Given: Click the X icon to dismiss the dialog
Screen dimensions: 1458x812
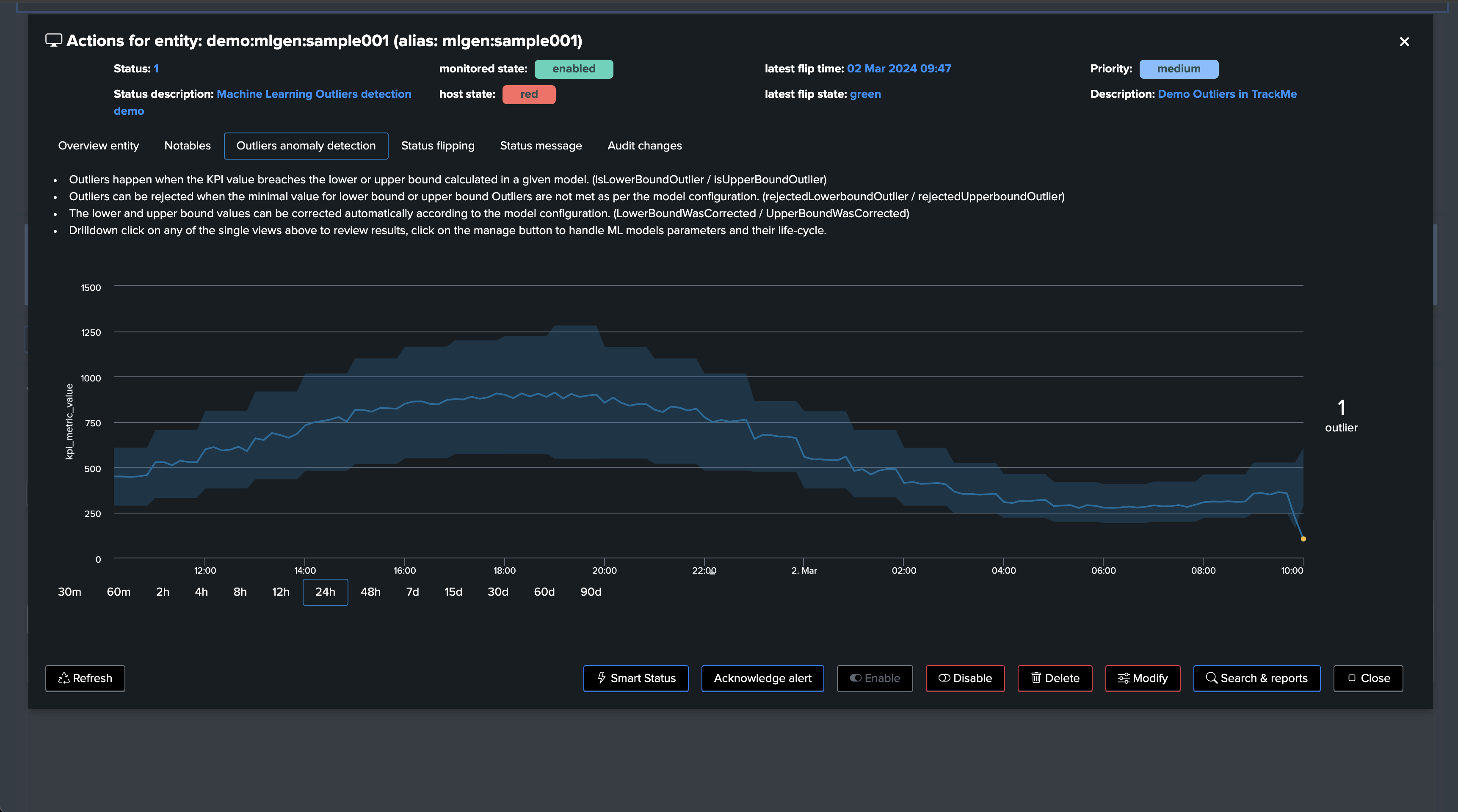Looking at the screenshot, I should tap(1404, 42).
